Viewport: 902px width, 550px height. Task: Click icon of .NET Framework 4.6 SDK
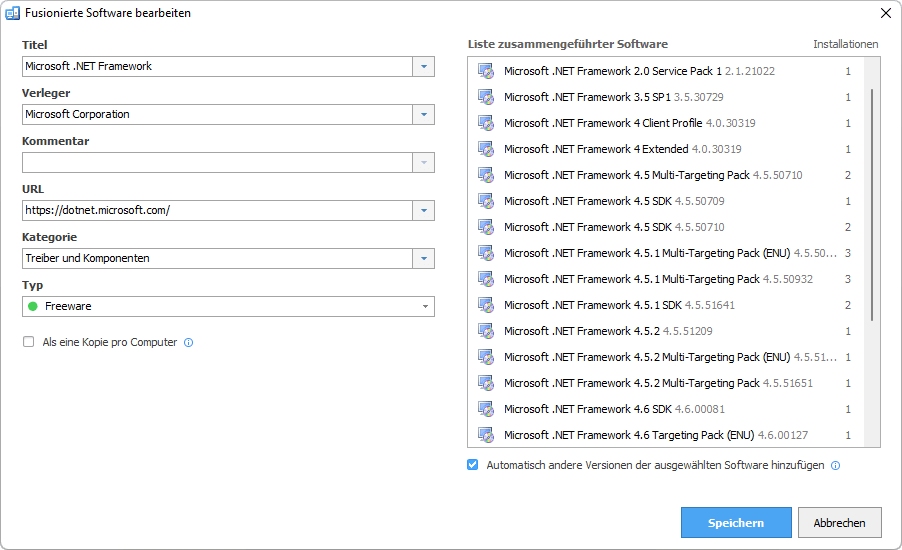(x=486, y=409)
